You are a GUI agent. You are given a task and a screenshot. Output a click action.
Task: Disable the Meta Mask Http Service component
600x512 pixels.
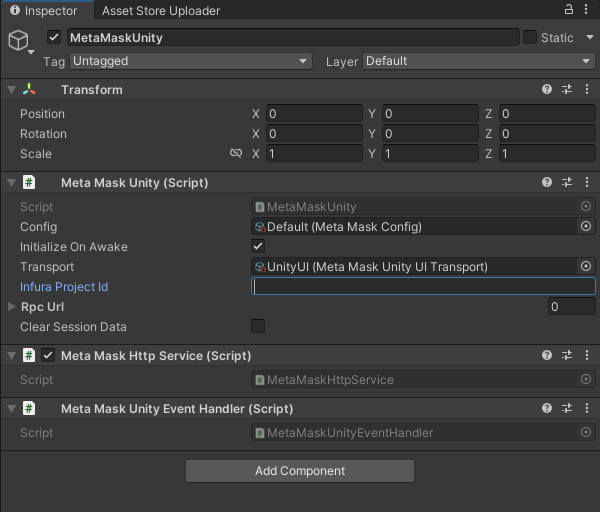click(x=48, y=355)
